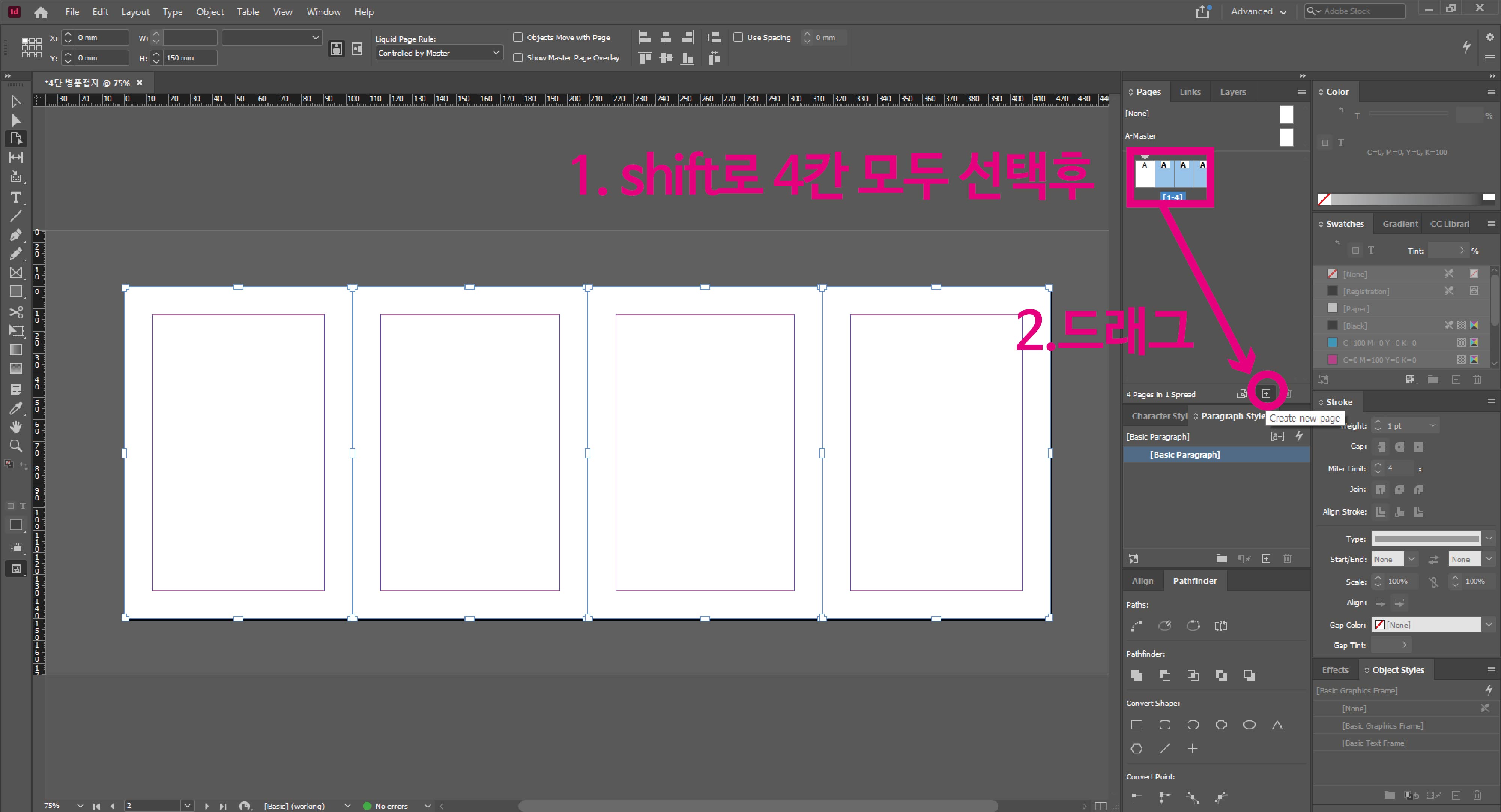The height and width of the screenshot is (812, 1501).
Task: Choose the Rectangle tool
Action: [x=16, y=291]
